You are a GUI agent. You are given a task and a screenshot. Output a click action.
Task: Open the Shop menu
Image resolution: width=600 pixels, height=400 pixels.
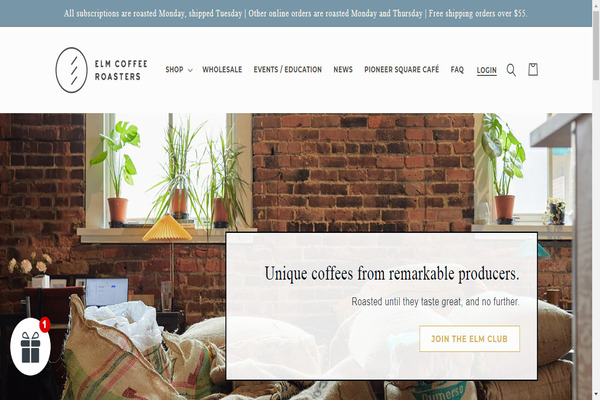(174, 70)
